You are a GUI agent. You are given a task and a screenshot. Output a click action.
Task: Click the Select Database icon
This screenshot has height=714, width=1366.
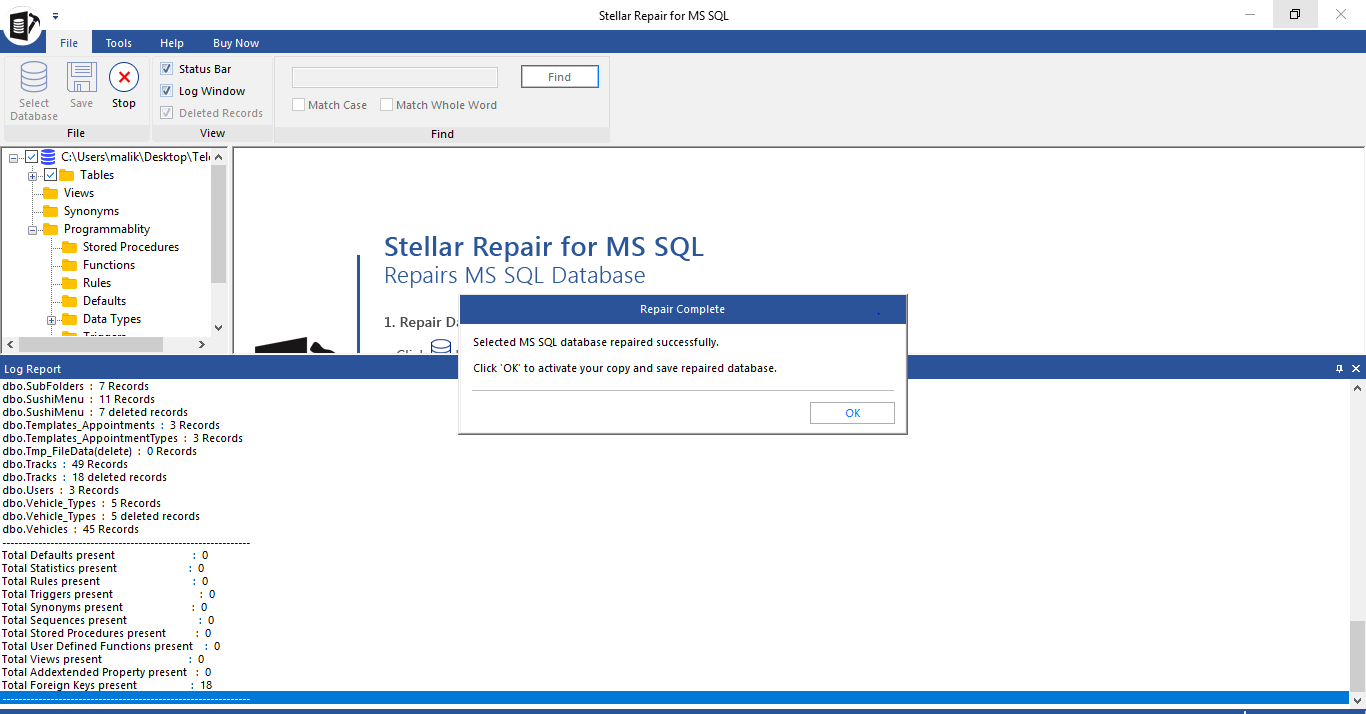34,77
